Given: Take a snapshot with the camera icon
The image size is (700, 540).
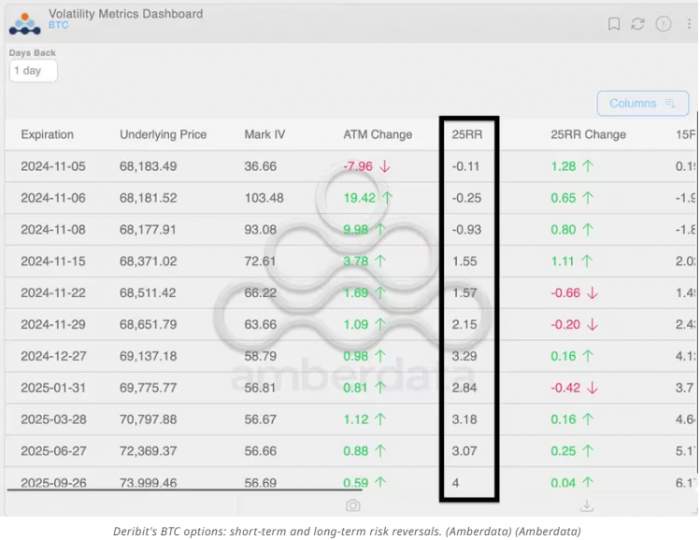Looking at the screenshot, I should point(353,506).
